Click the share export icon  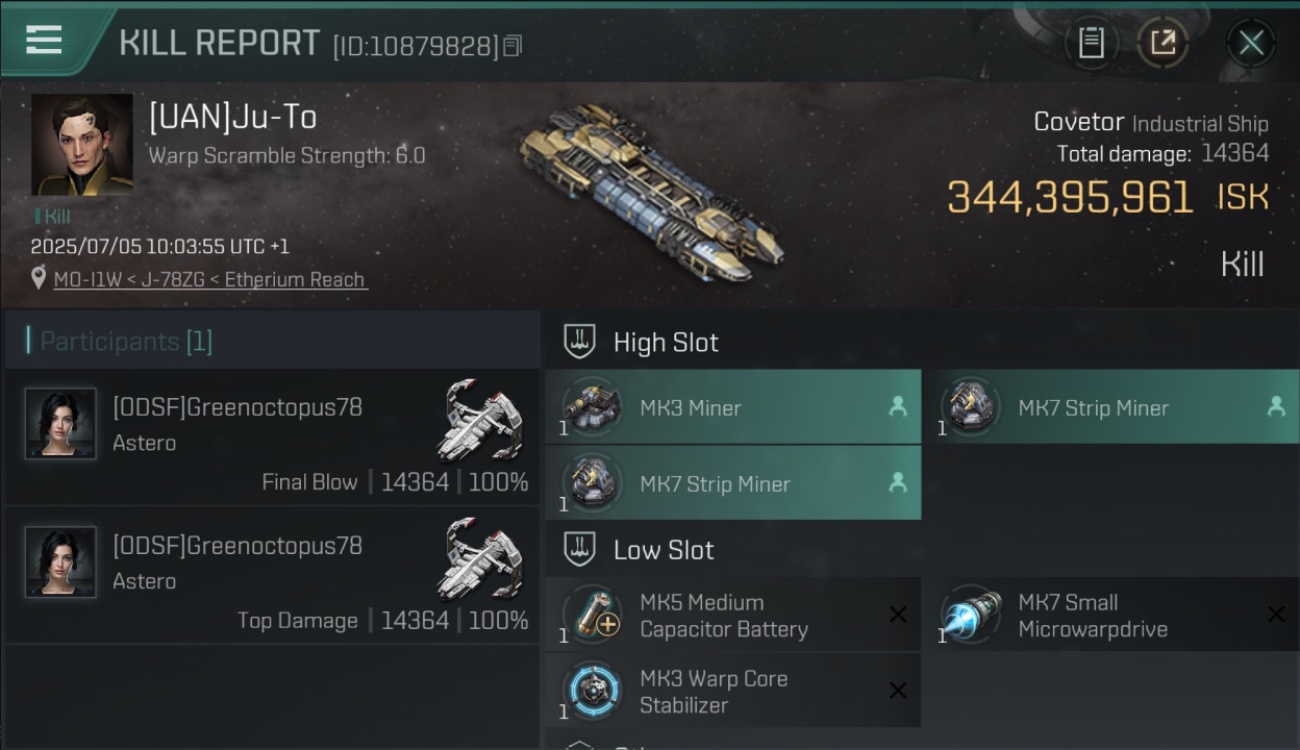point(1162,42)
